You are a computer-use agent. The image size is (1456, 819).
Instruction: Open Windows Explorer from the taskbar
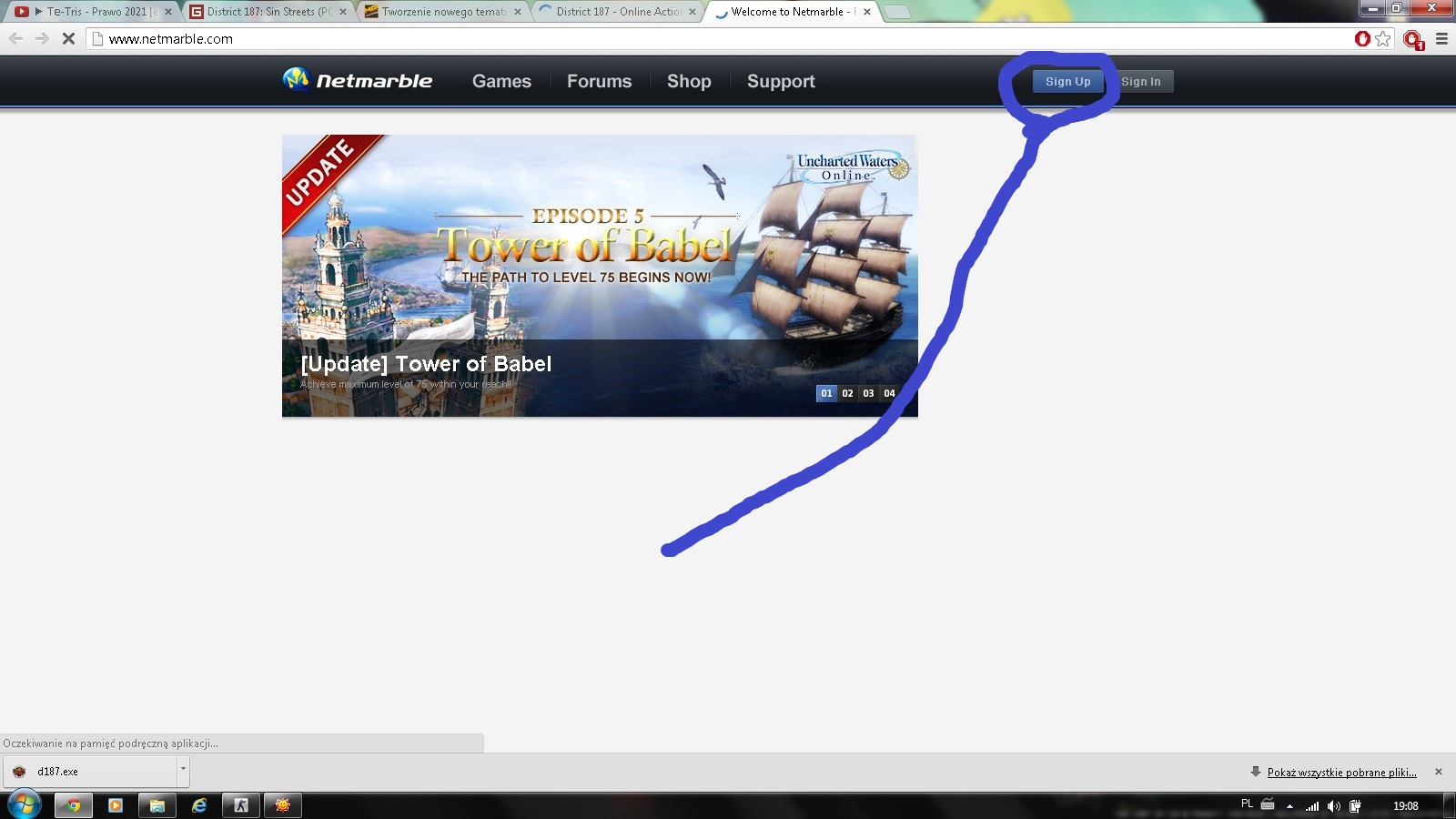[x=157, y=805]
